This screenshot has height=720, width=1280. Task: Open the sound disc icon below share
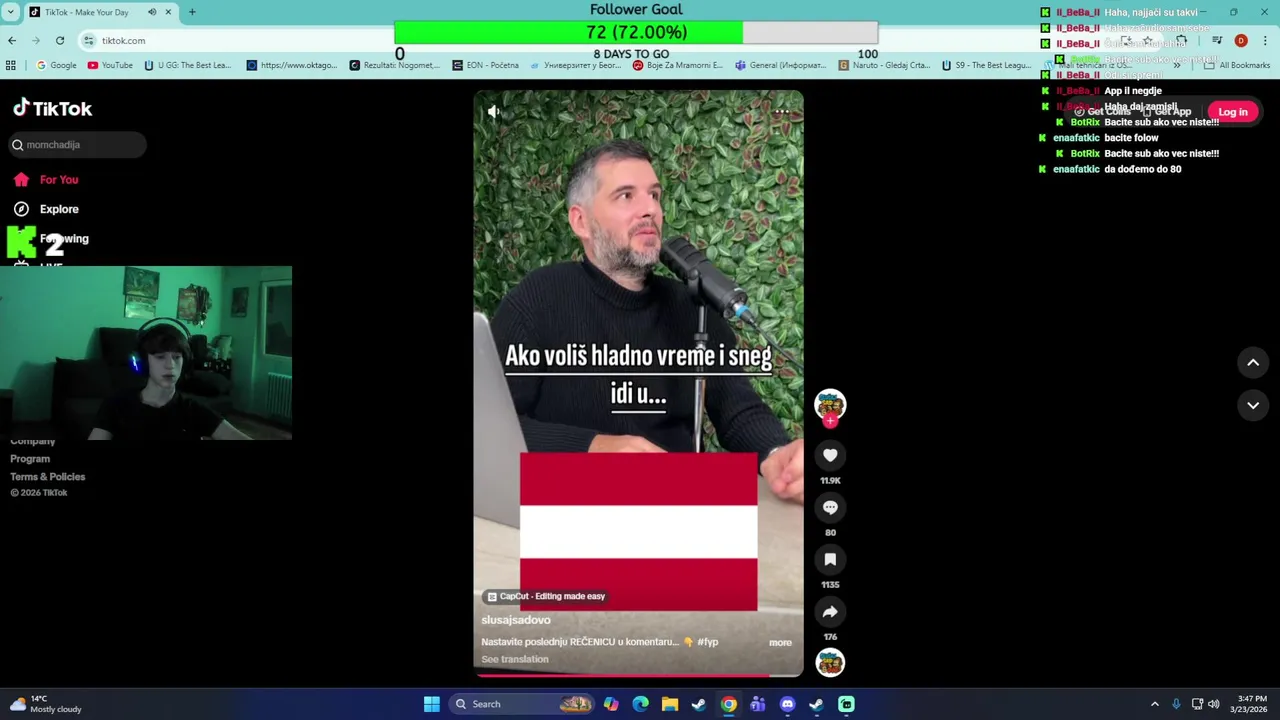[x=830, y=662]
